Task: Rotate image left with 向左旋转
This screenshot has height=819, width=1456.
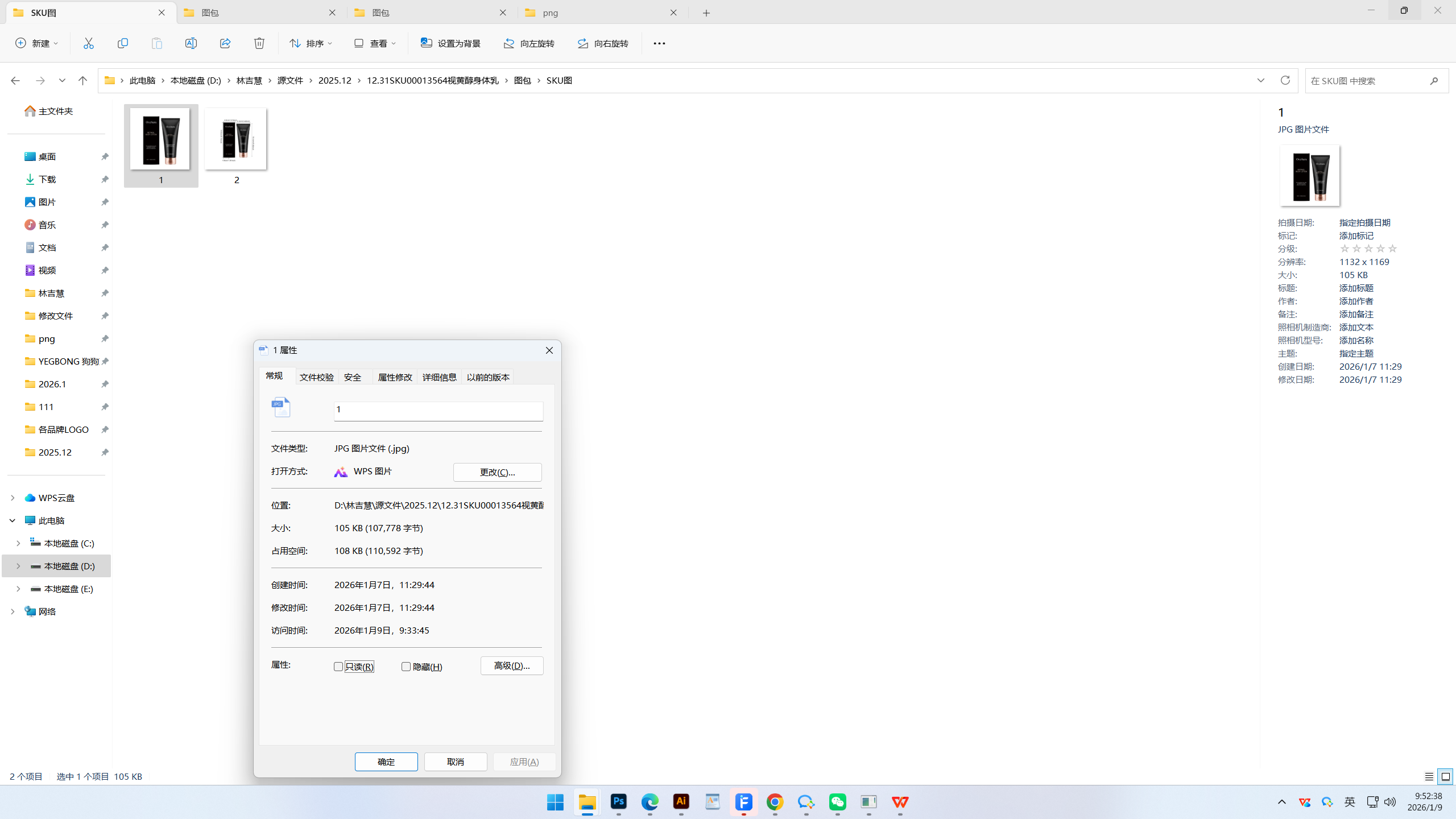Action: tap(529, 43)
